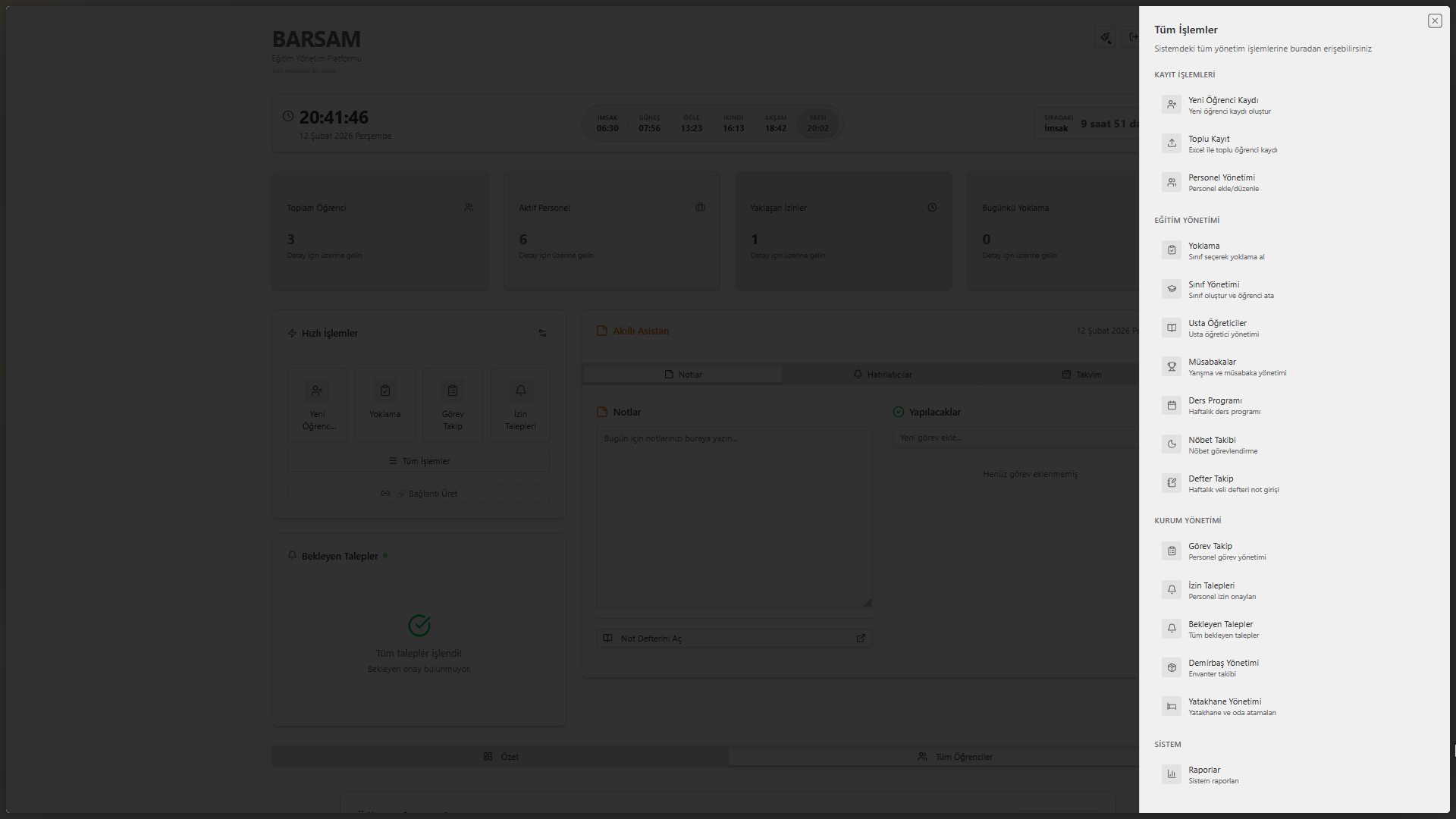Click the theme paintbrush icon top right
The height and width of the screenshot is (819, 1456).
(1106, 37)
